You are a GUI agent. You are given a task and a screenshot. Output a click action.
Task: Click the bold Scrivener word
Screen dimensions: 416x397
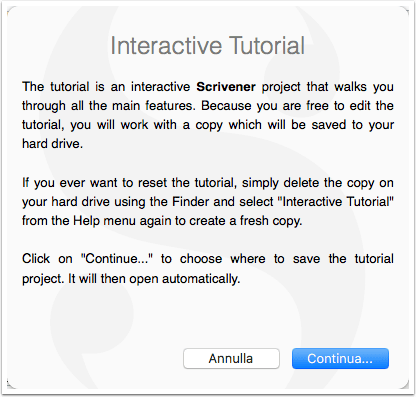(226, 87)
